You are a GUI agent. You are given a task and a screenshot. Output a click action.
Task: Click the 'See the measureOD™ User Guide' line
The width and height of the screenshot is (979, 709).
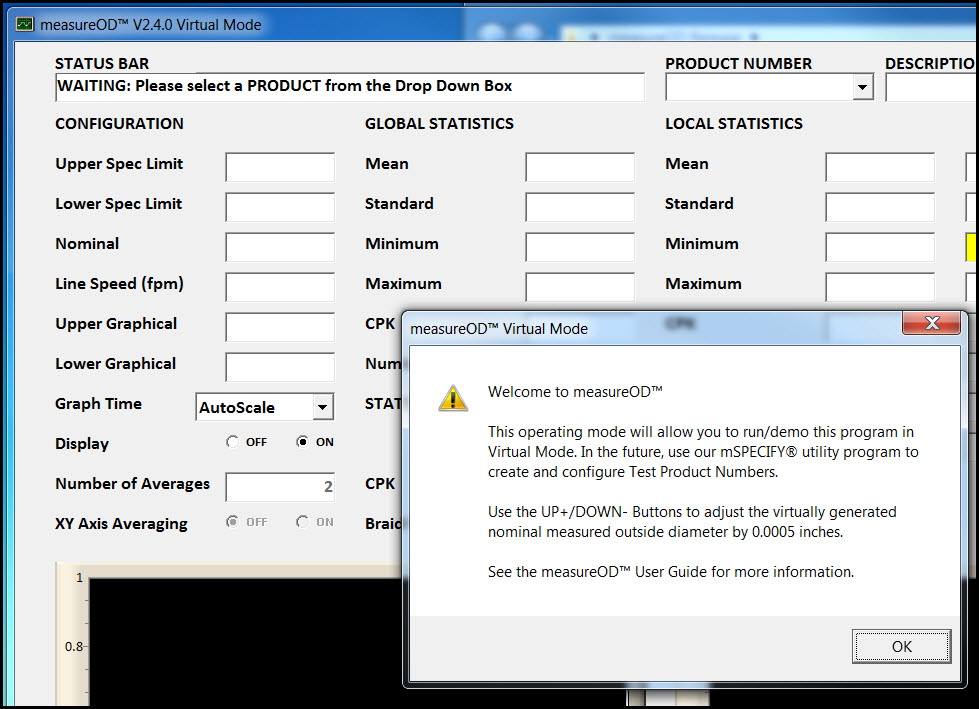tap(671, 572)
